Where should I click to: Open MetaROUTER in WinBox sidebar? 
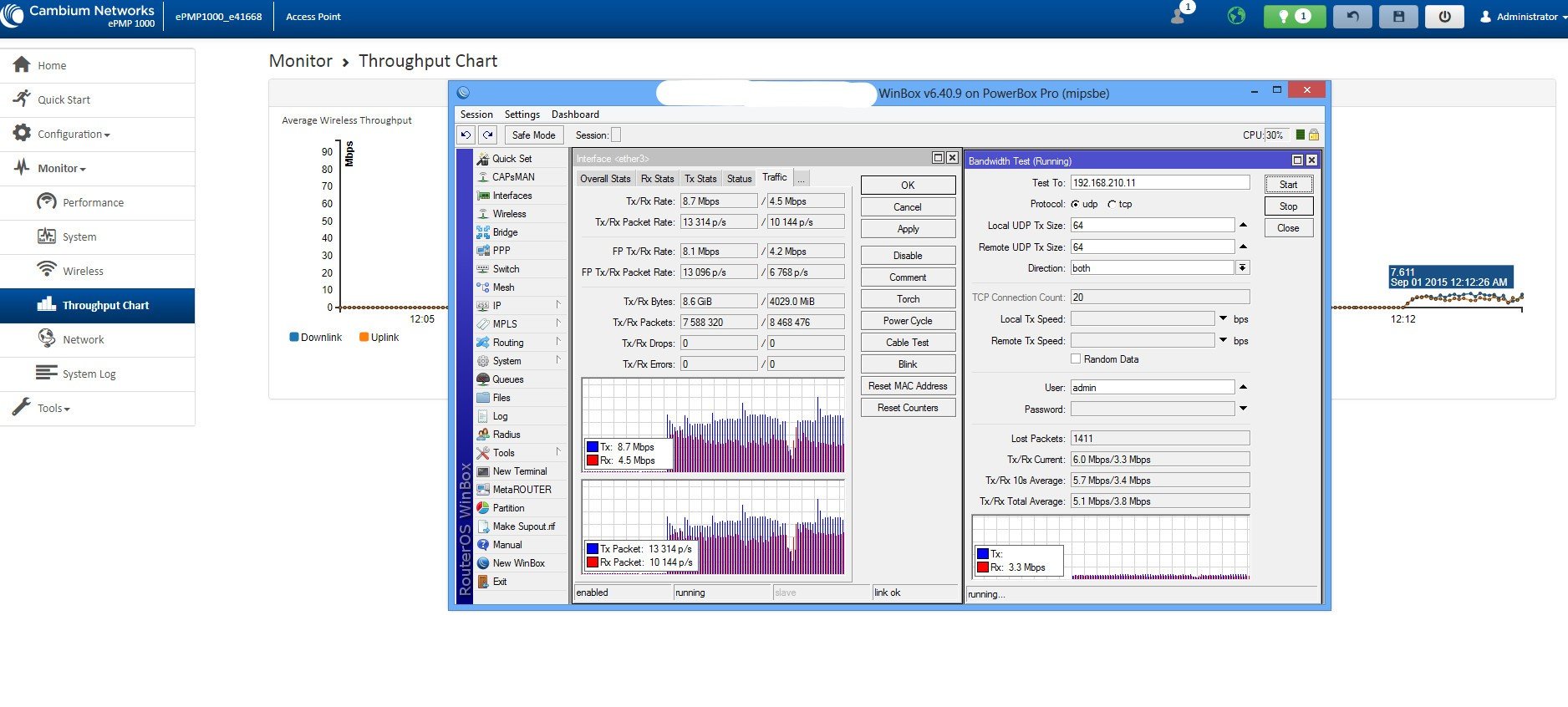[x=522, y=490]
